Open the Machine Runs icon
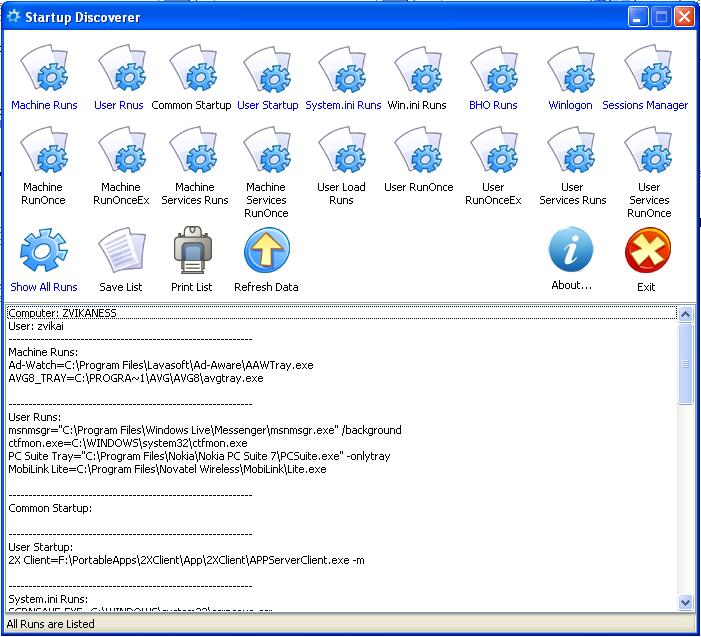Viewport: 701px width, 637px height. pyautogui.click(x=44, y=67)
